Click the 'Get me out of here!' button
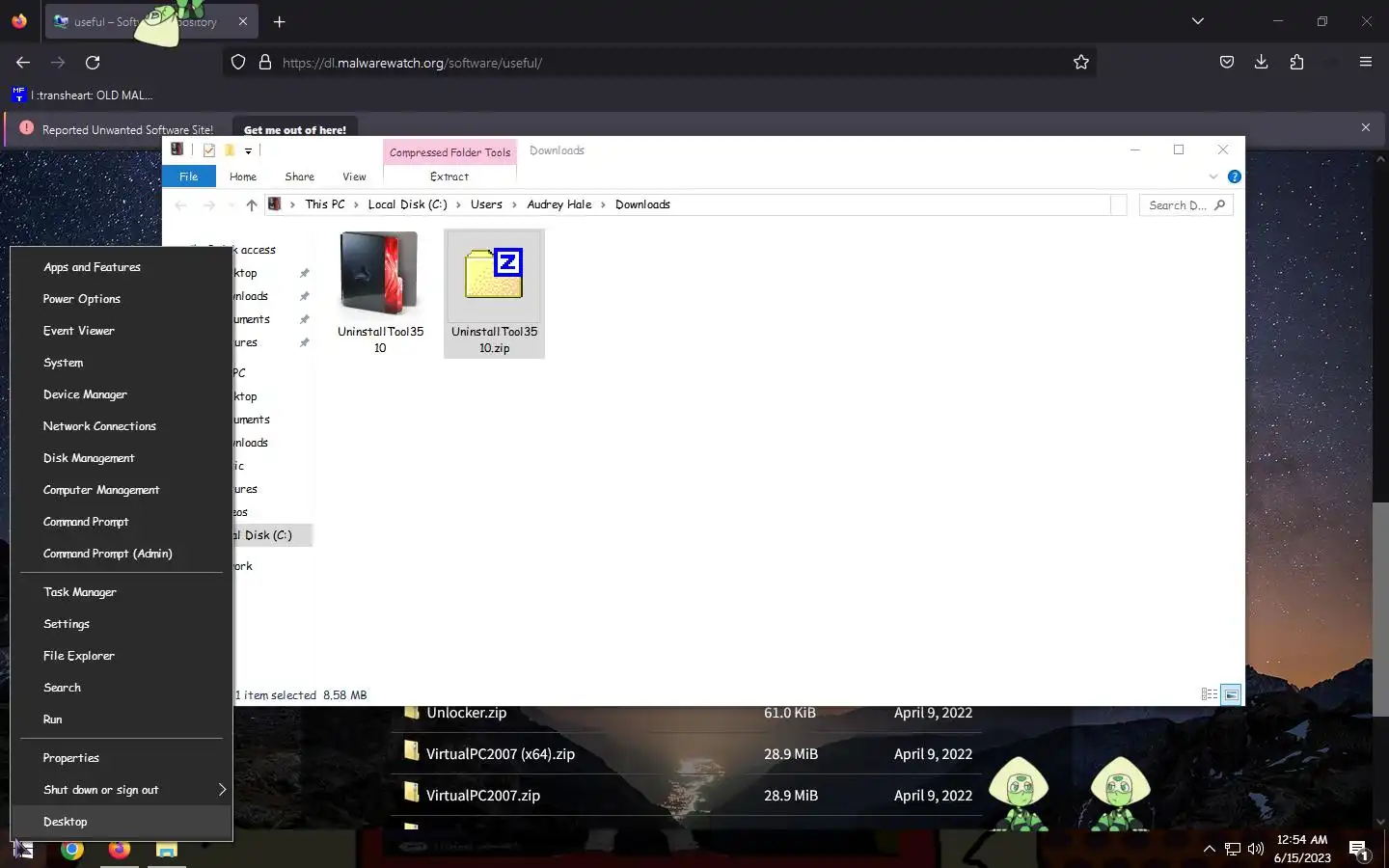 (295, 129)
